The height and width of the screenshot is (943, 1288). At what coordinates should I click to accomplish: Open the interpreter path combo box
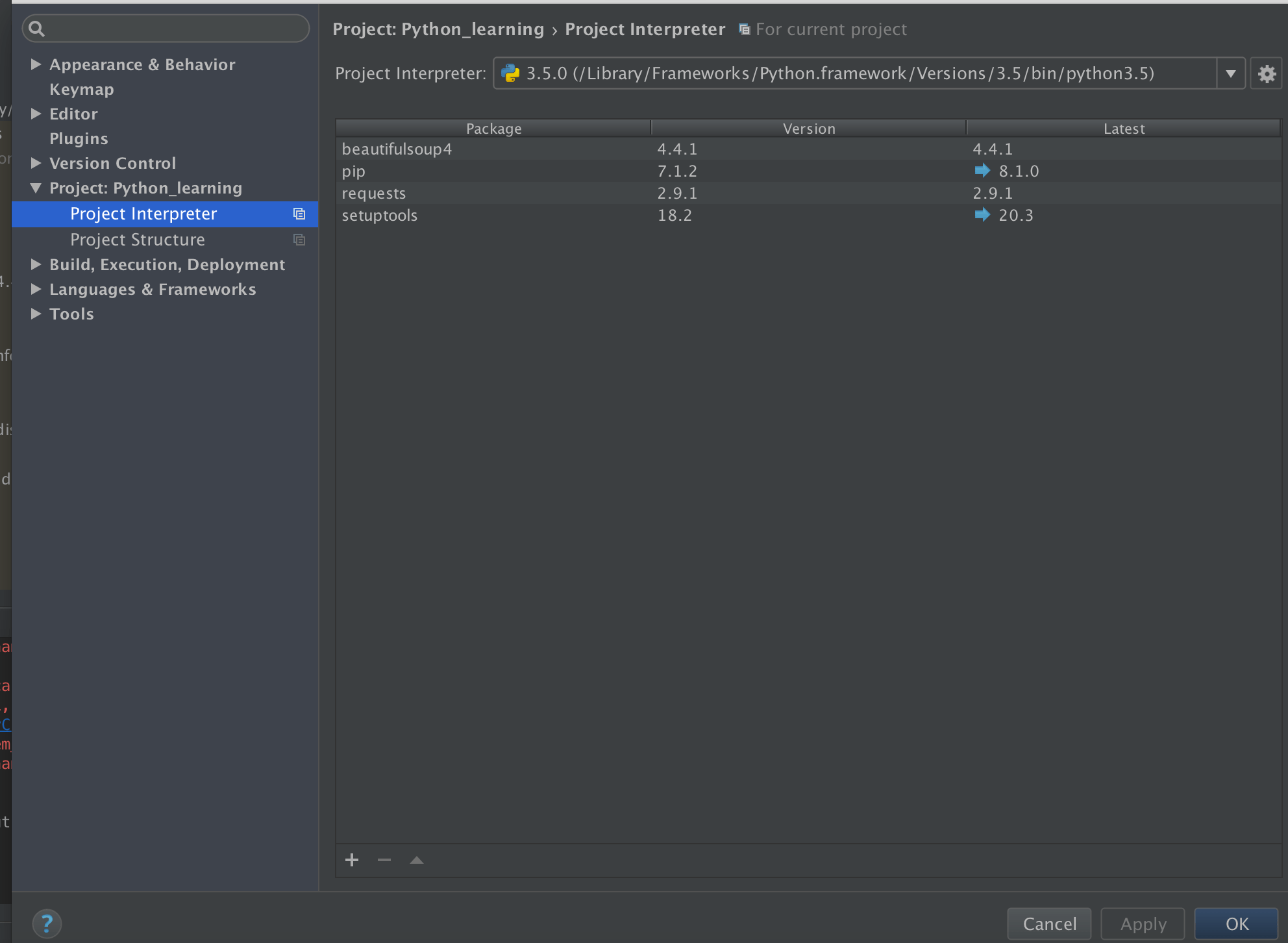(x=869, y=73)
